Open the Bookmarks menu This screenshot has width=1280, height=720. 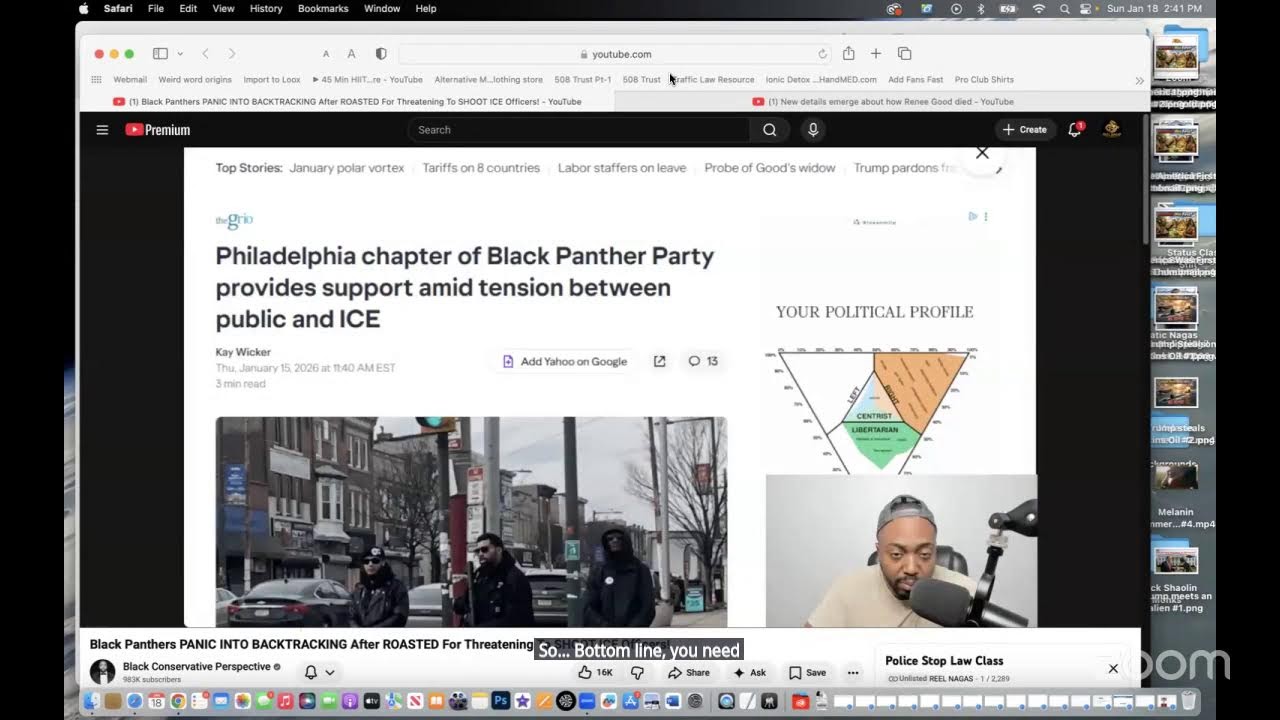tap(323, 9)
